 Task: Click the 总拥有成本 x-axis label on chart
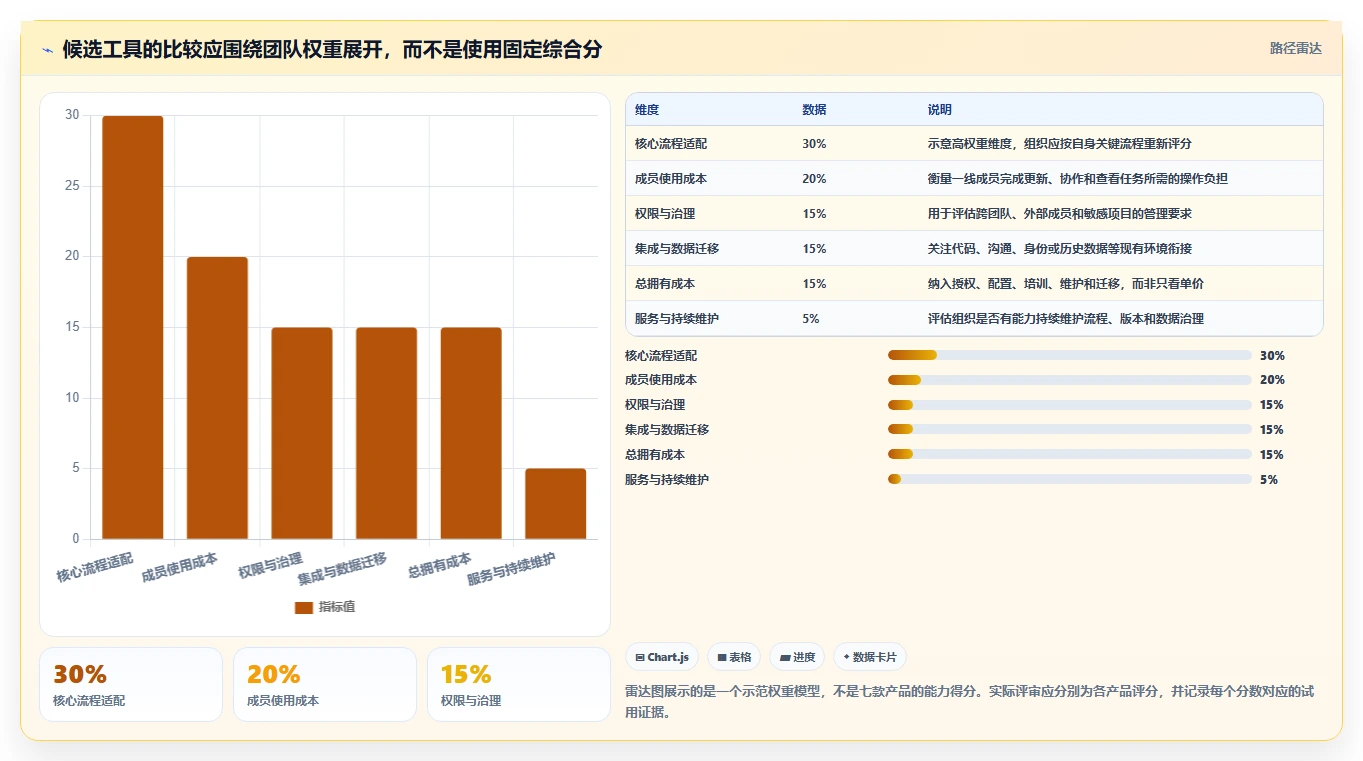pyautogui.click(x=440, y=565)
